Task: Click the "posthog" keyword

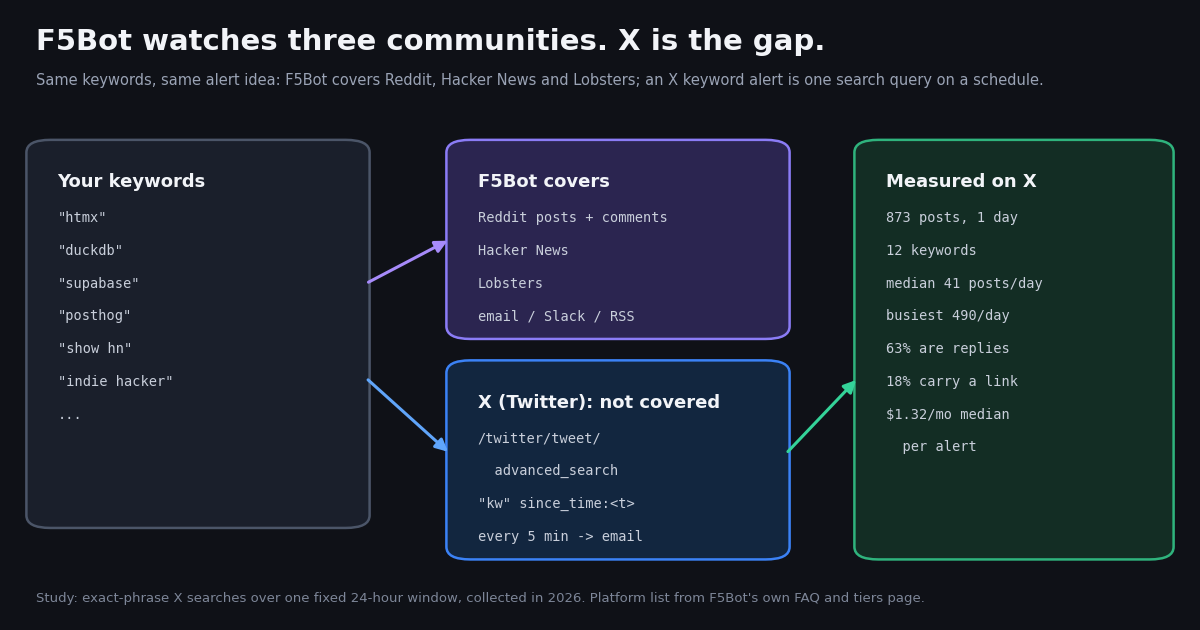Action: tap(94, 316)
